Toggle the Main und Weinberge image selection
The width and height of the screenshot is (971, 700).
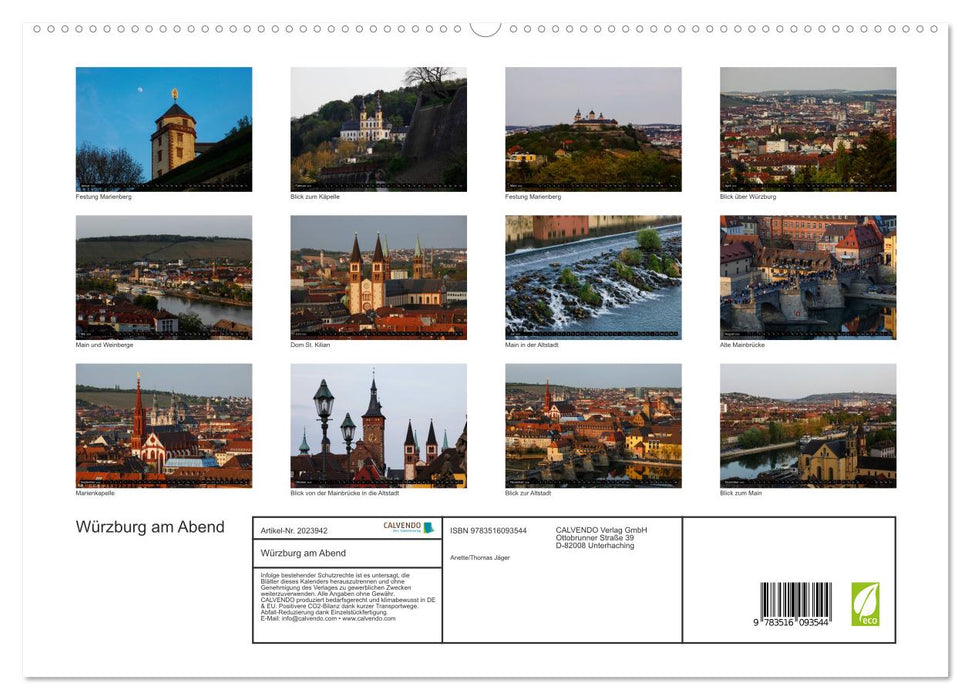tap(163, 277)
